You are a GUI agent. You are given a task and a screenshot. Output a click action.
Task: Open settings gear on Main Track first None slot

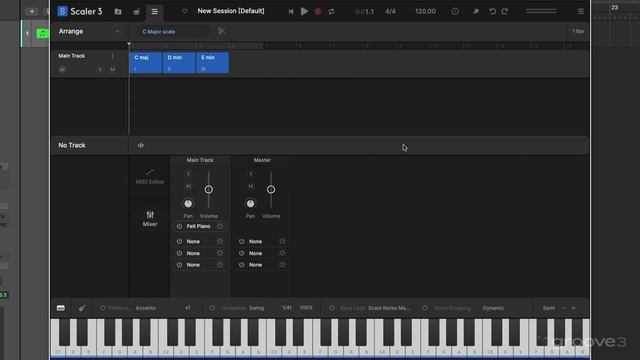point(220,242)
